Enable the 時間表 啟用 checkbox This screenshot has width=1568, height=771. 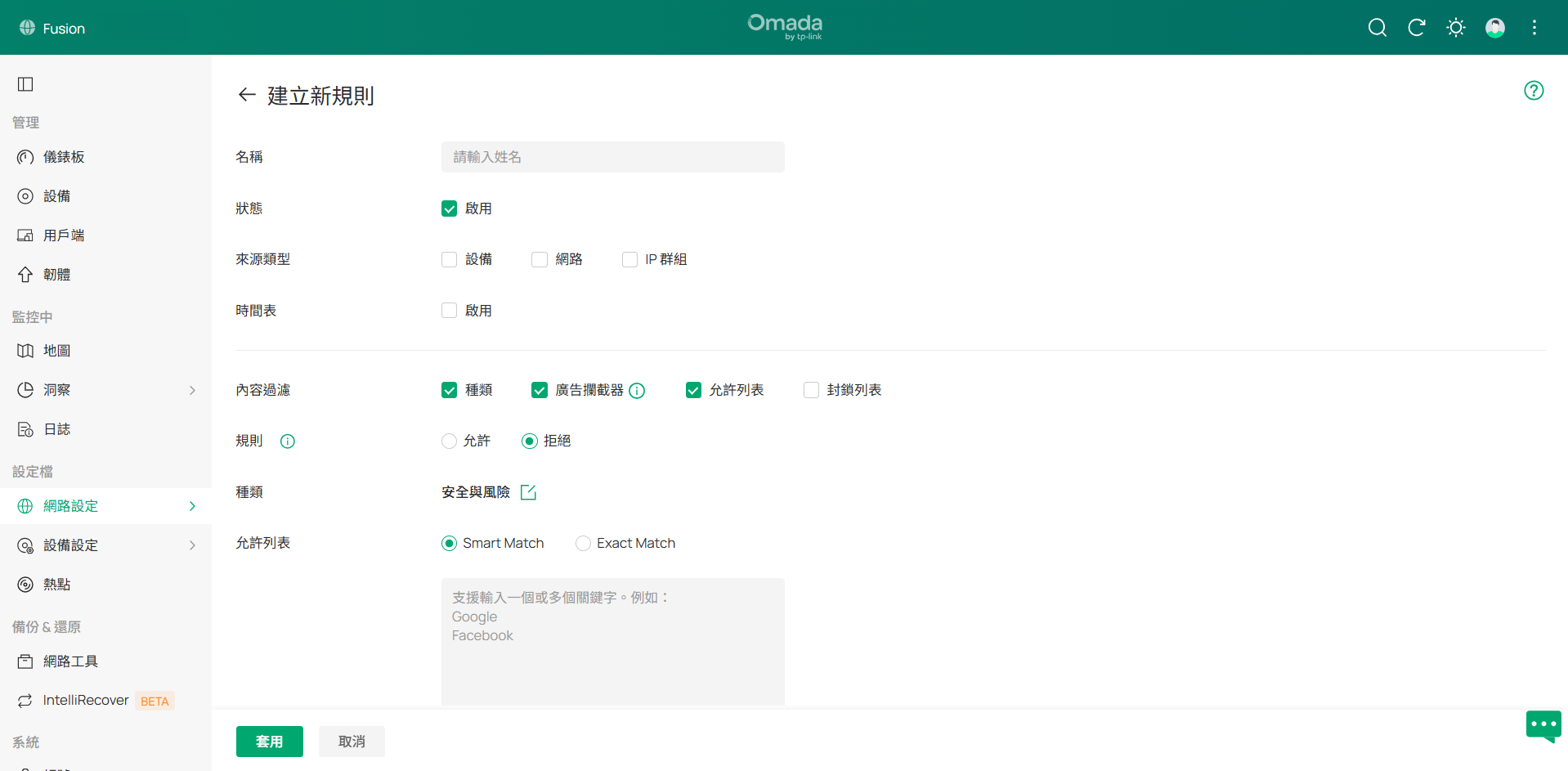[449, 311]
